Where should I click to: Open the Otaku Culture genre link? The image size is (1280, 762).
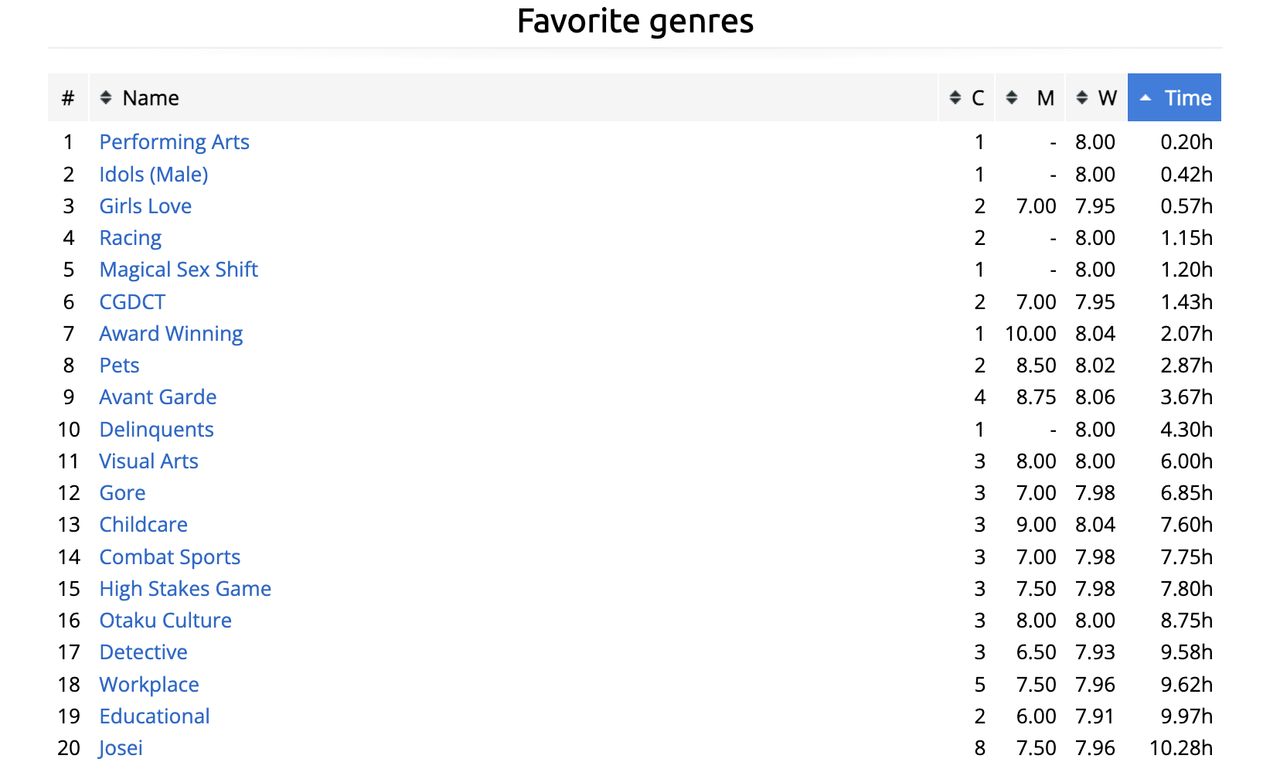[165, 620]
